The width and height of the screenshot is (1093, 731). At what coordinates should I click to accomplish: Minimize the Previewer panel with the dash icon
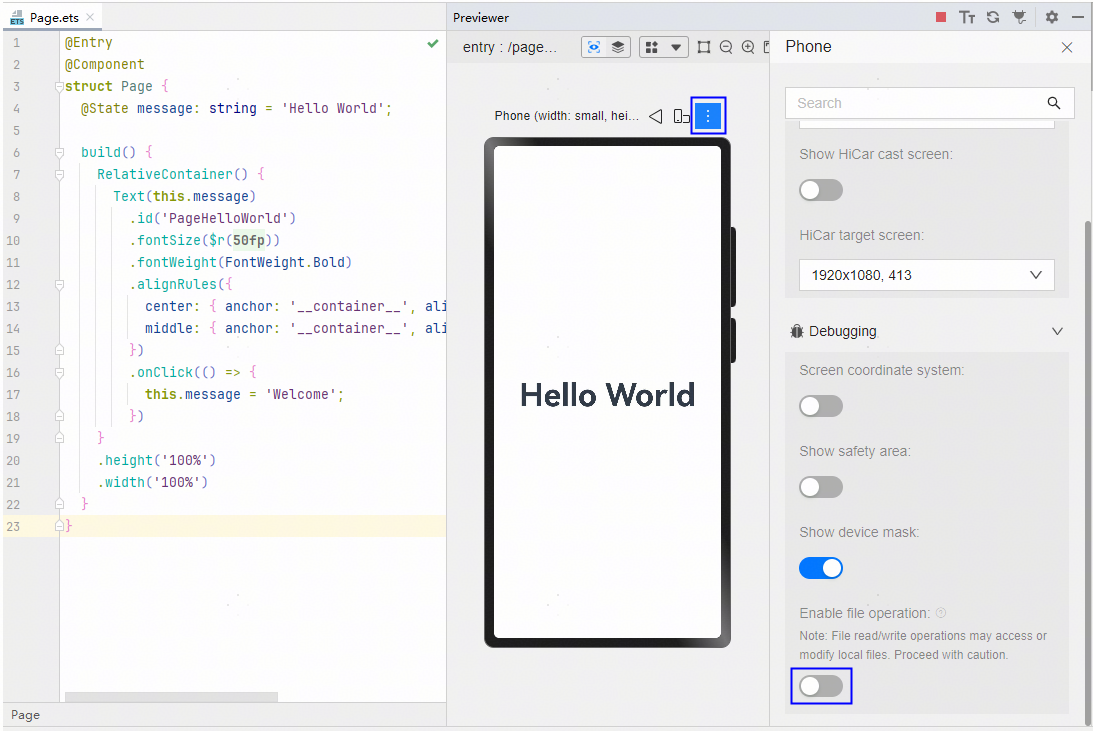[x=1078, y=17]
